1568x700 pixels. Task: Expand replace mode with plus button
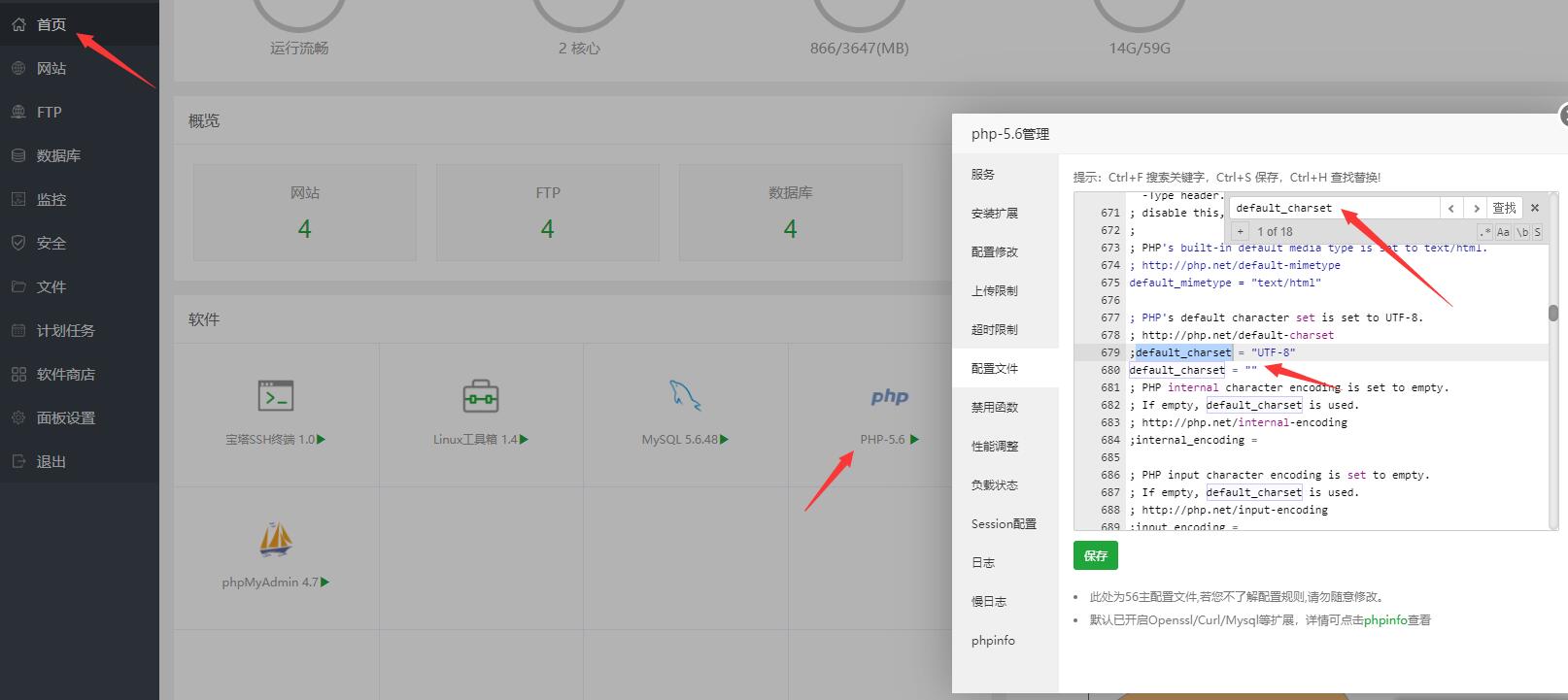coord(1241,232)
